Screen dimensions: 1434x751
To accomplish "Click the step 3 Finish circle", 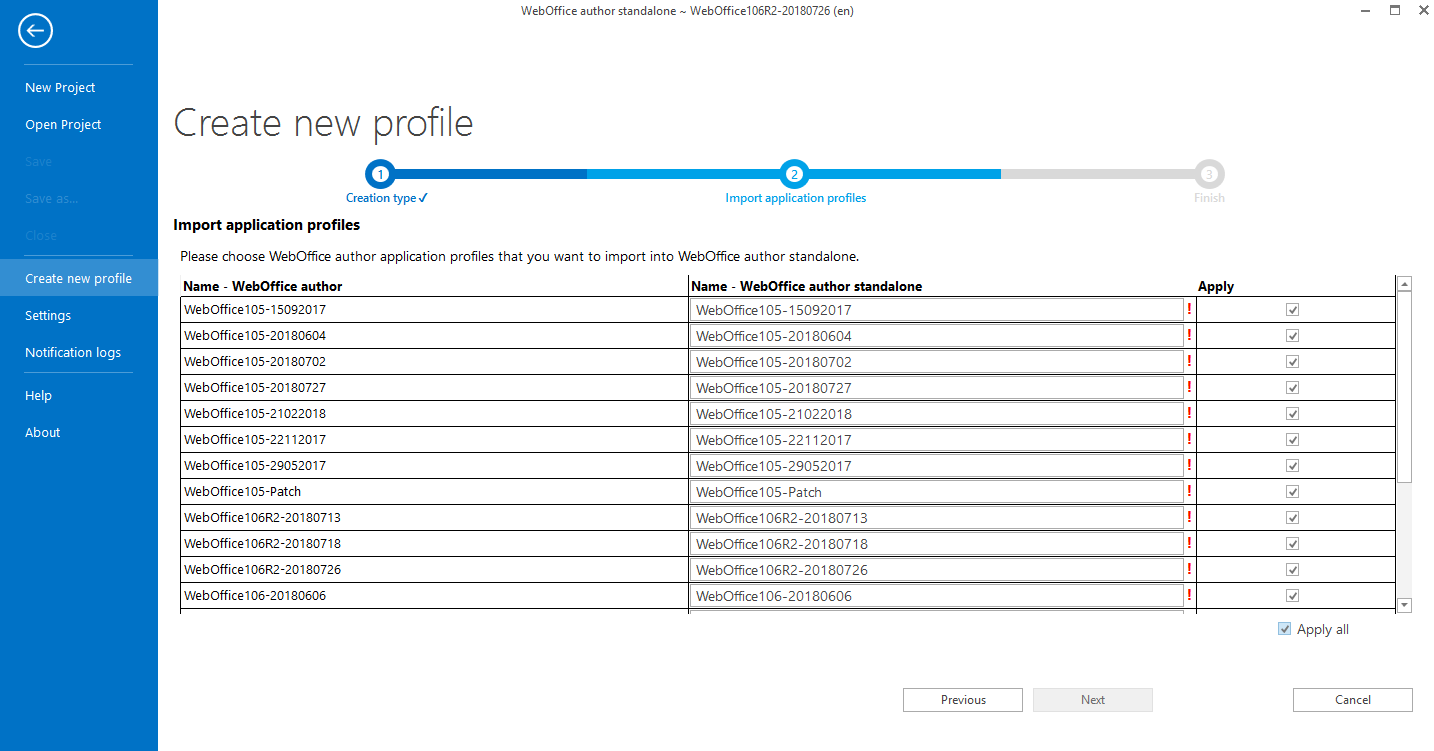I will (x=1209, y=173).
